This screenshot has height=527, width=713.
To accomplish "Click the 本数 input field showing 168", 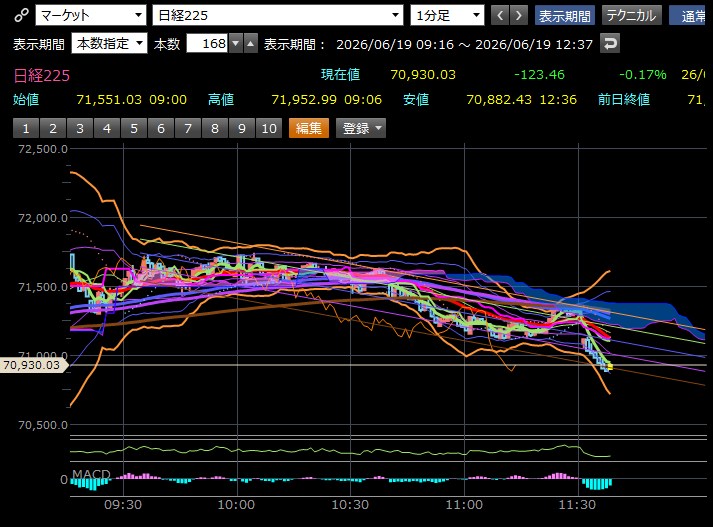I will pos(207,44).
